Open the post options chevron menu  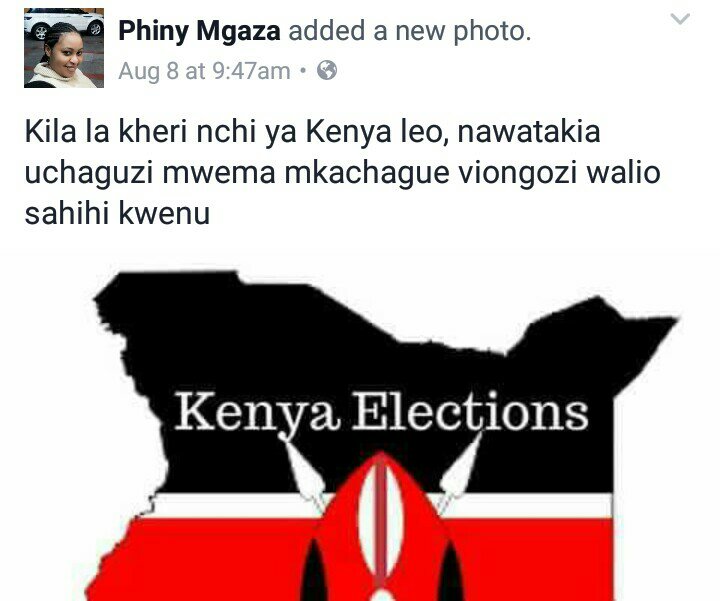(x=680, y=19)
